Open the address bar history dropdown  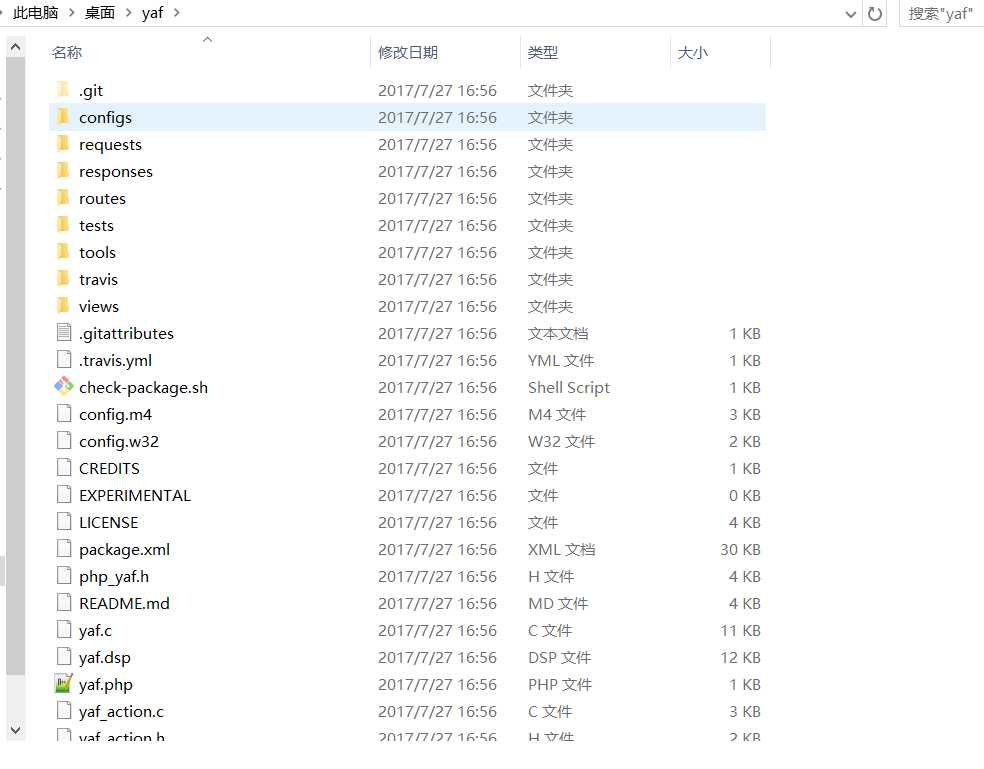click(850, 14)
